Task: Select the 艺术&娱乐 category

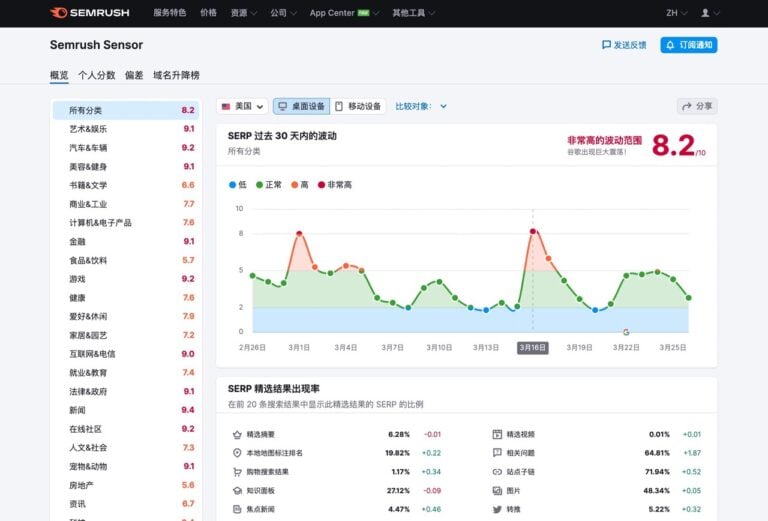Action: pos(126,129)
